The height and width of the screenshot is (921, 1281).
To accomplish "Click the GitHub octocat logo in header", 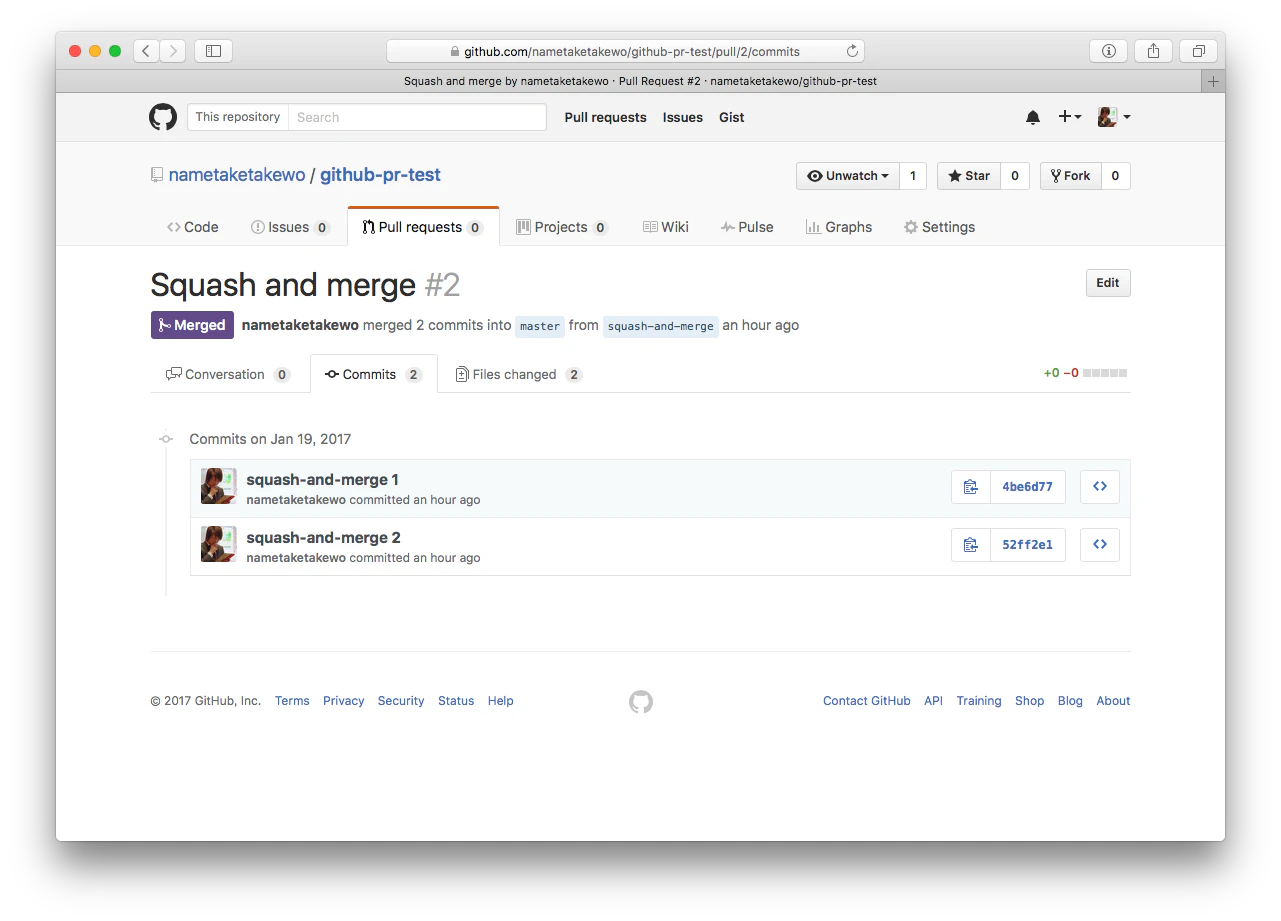I will pos(163,117).
